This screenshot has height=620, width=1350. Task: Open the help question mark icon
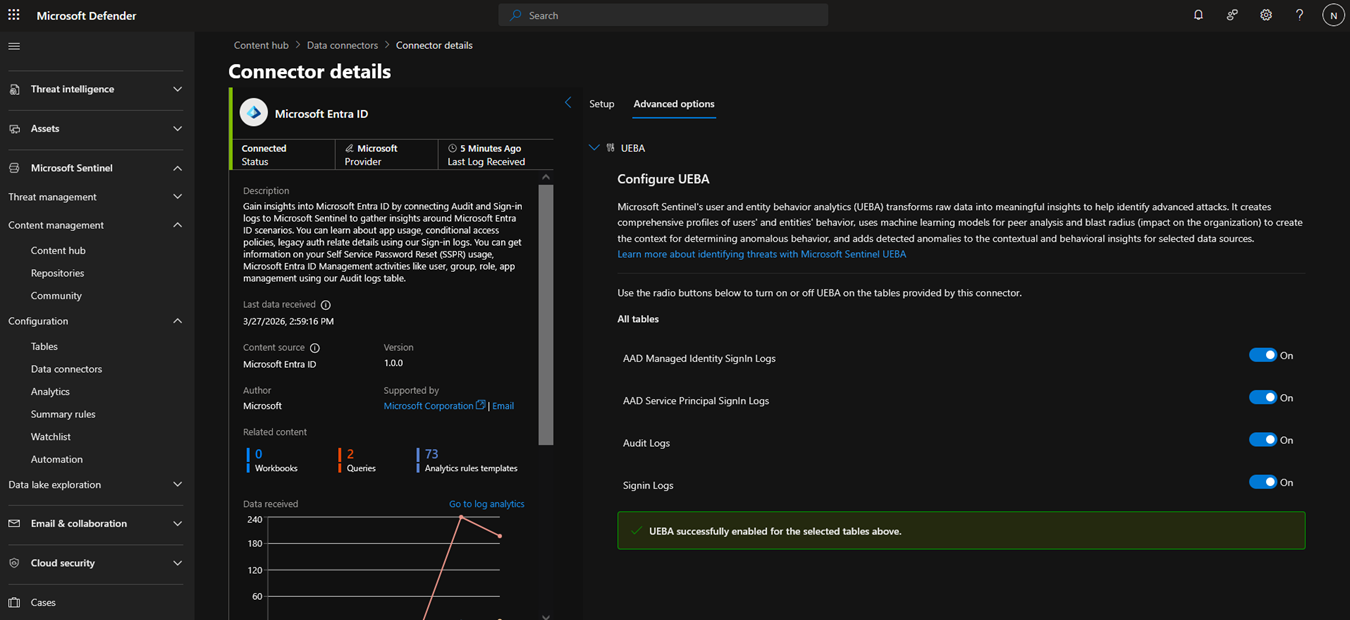coord(1299,15)
